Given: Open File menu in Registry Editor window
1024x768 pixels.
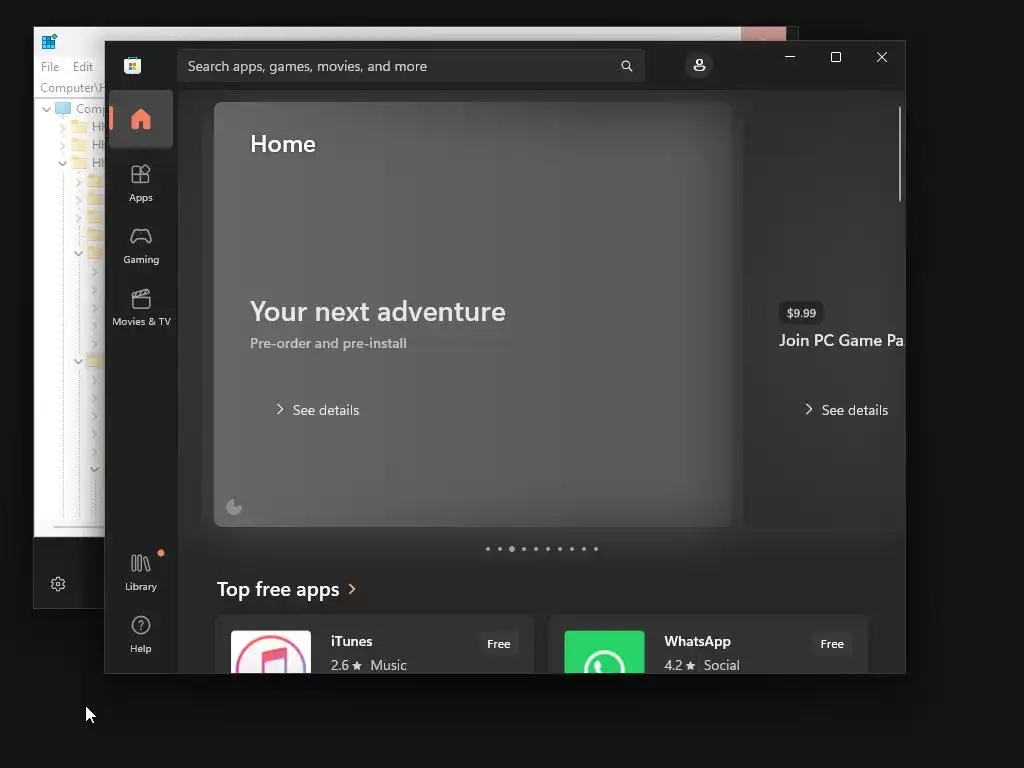Looking at the screenshot, I should [x=50, y=67].
